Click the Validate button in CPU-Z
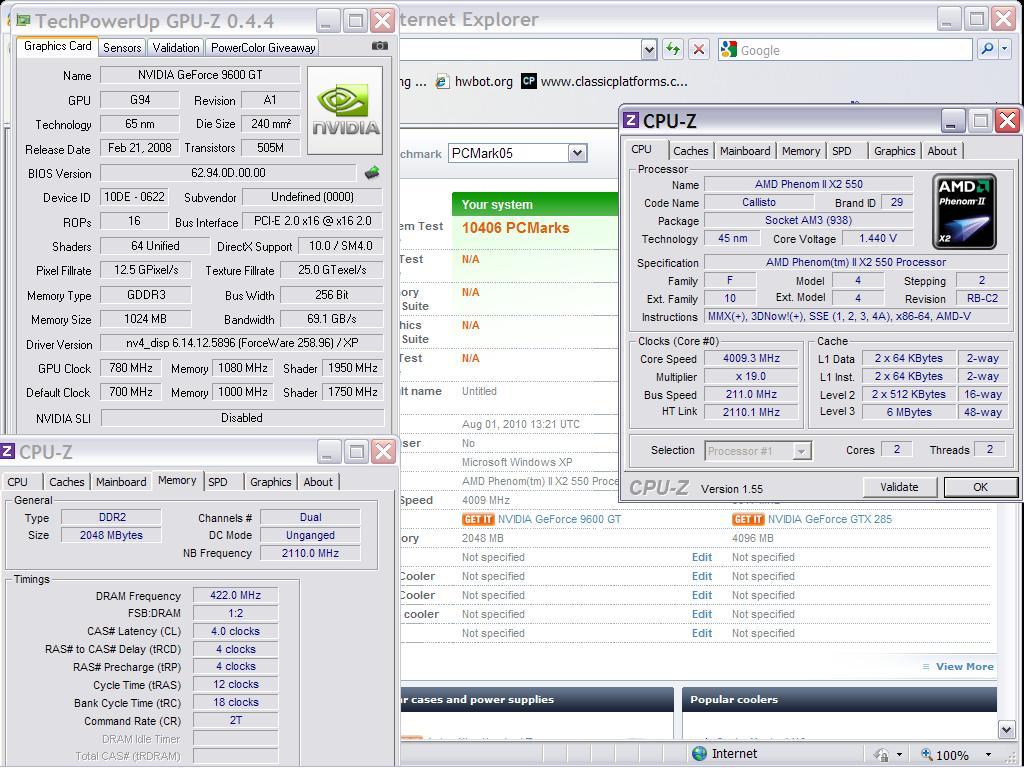 point(899,487)
